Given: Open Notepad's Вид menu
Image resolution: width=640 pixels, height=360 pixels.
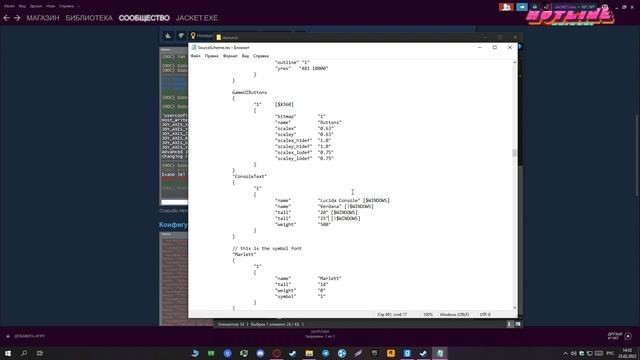Looking at the screenshot, I should [x=245, y=56].
